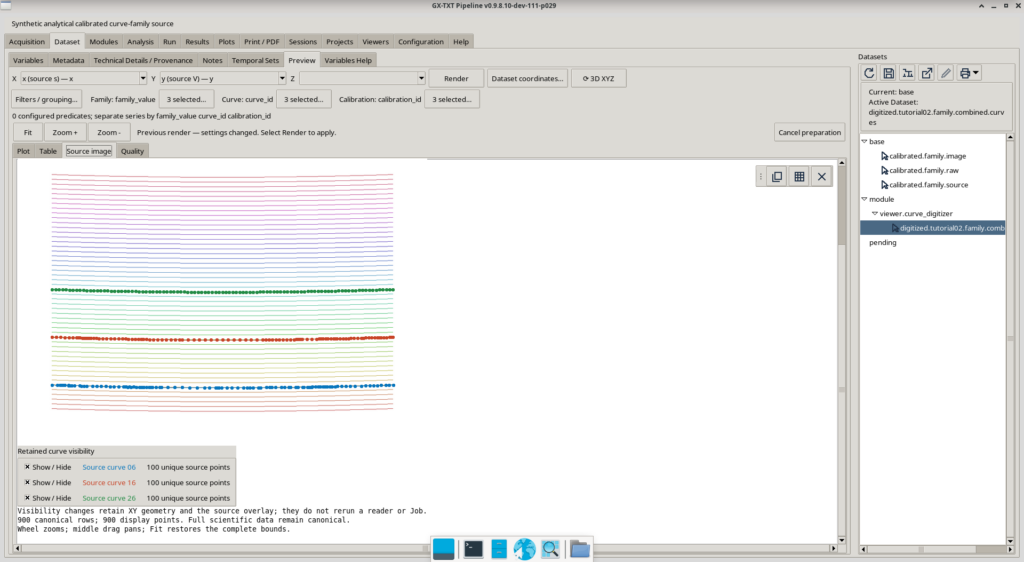The image size is (1024, 562).
Task: Close the source image overlay toolbar
Action: (x=822, y=177)
